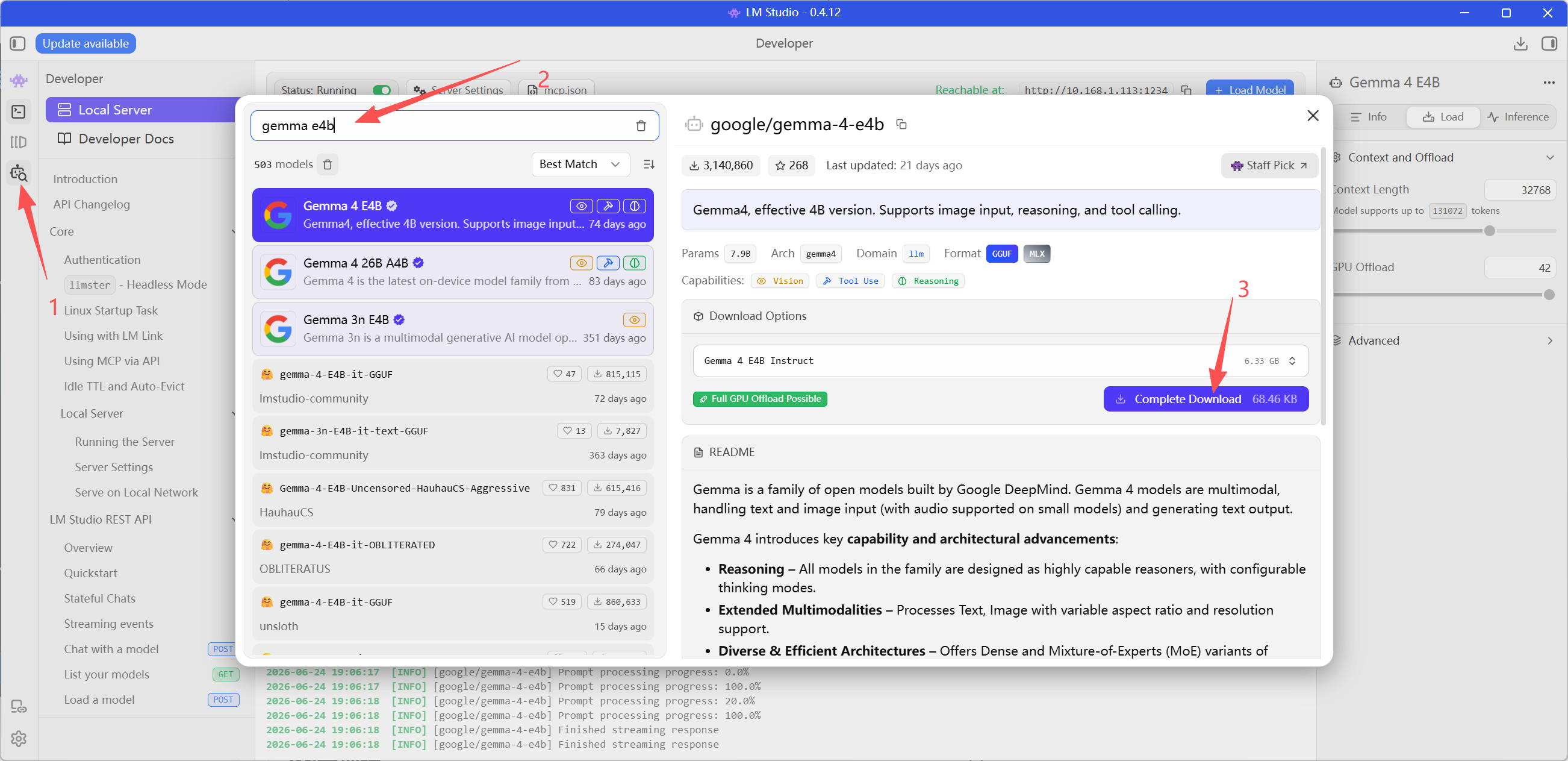The image size is (1568, 761).
Task: Click the Context Length 32768 value field
Action: 1519,190
